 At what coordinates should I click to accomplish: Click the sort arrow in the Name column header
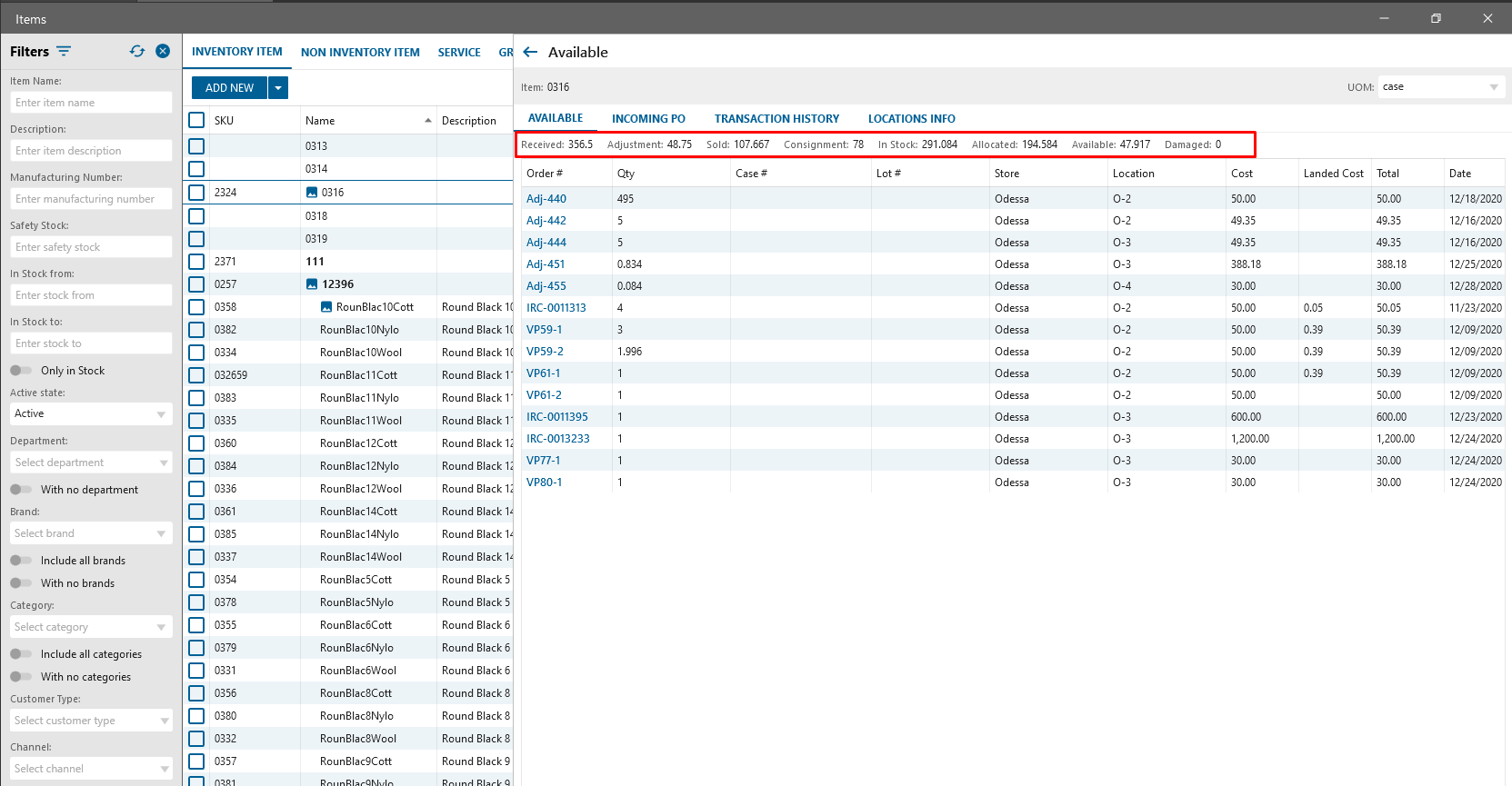[428, 121]
